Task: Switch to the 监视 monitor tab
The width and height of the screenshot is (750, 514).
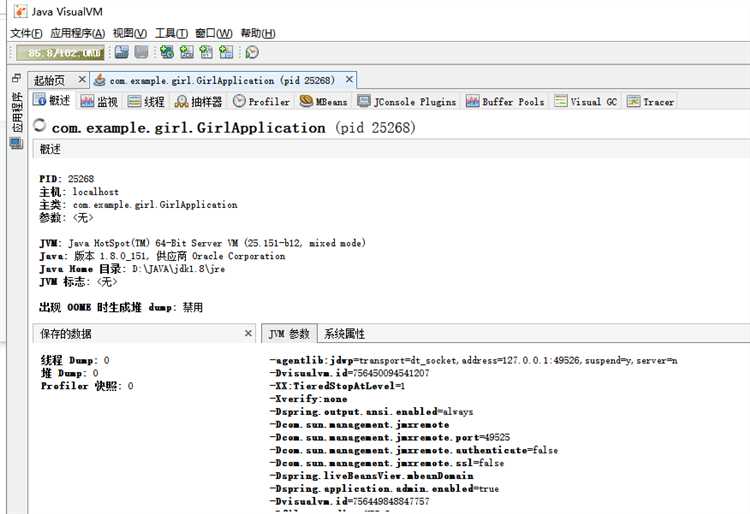Action: click(x=99, y=101)
